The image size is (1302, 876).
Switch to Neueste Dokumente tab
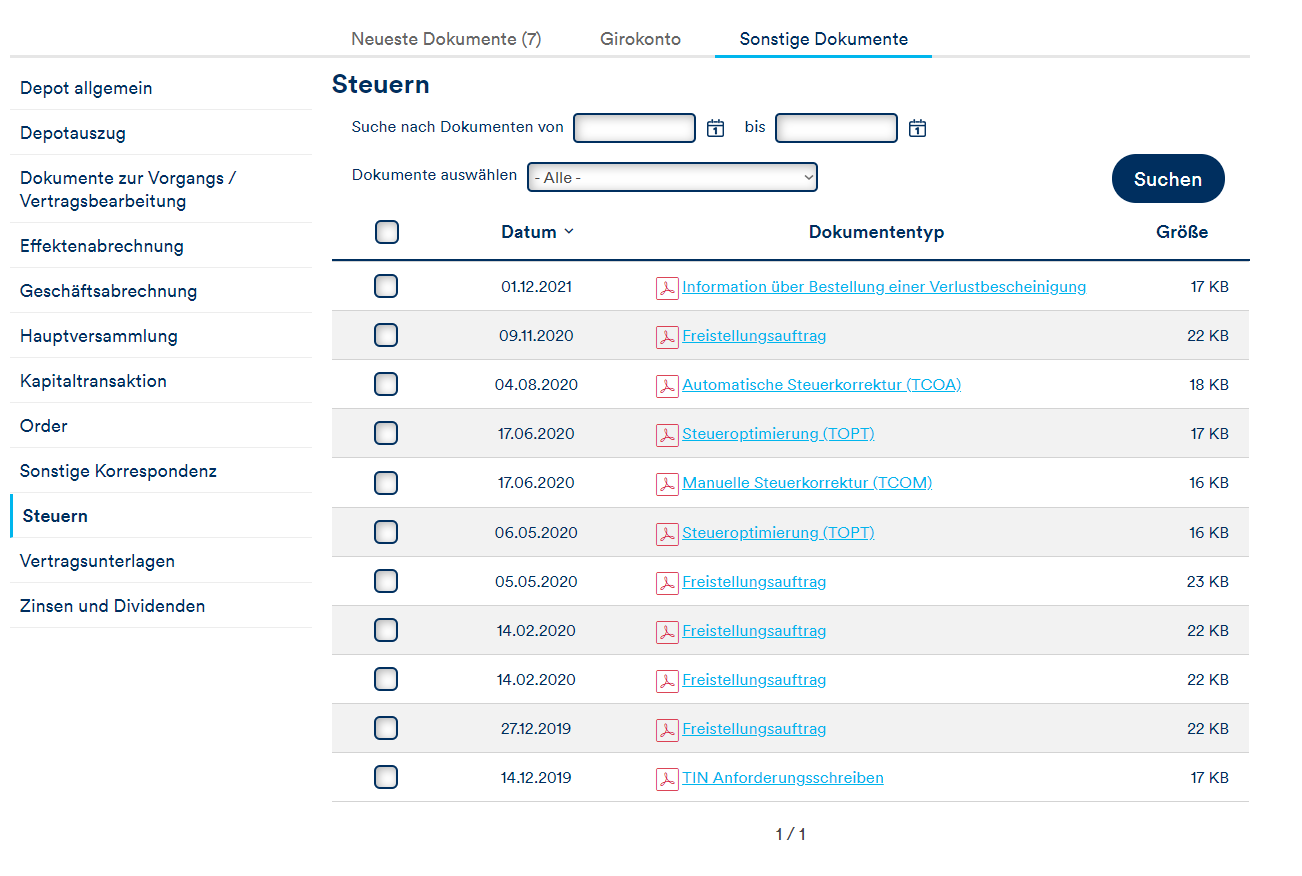(x=446, y=39)
